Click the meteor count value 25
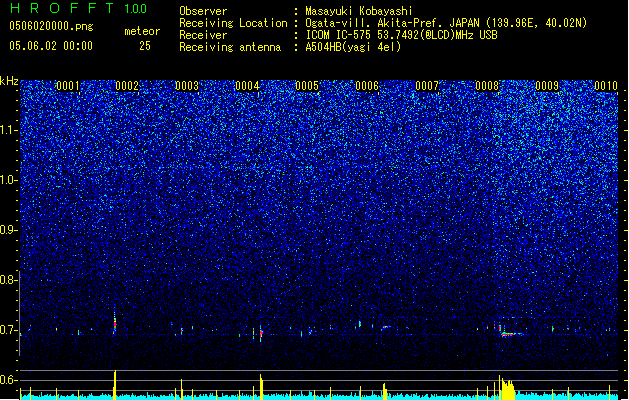 (145, 46)
